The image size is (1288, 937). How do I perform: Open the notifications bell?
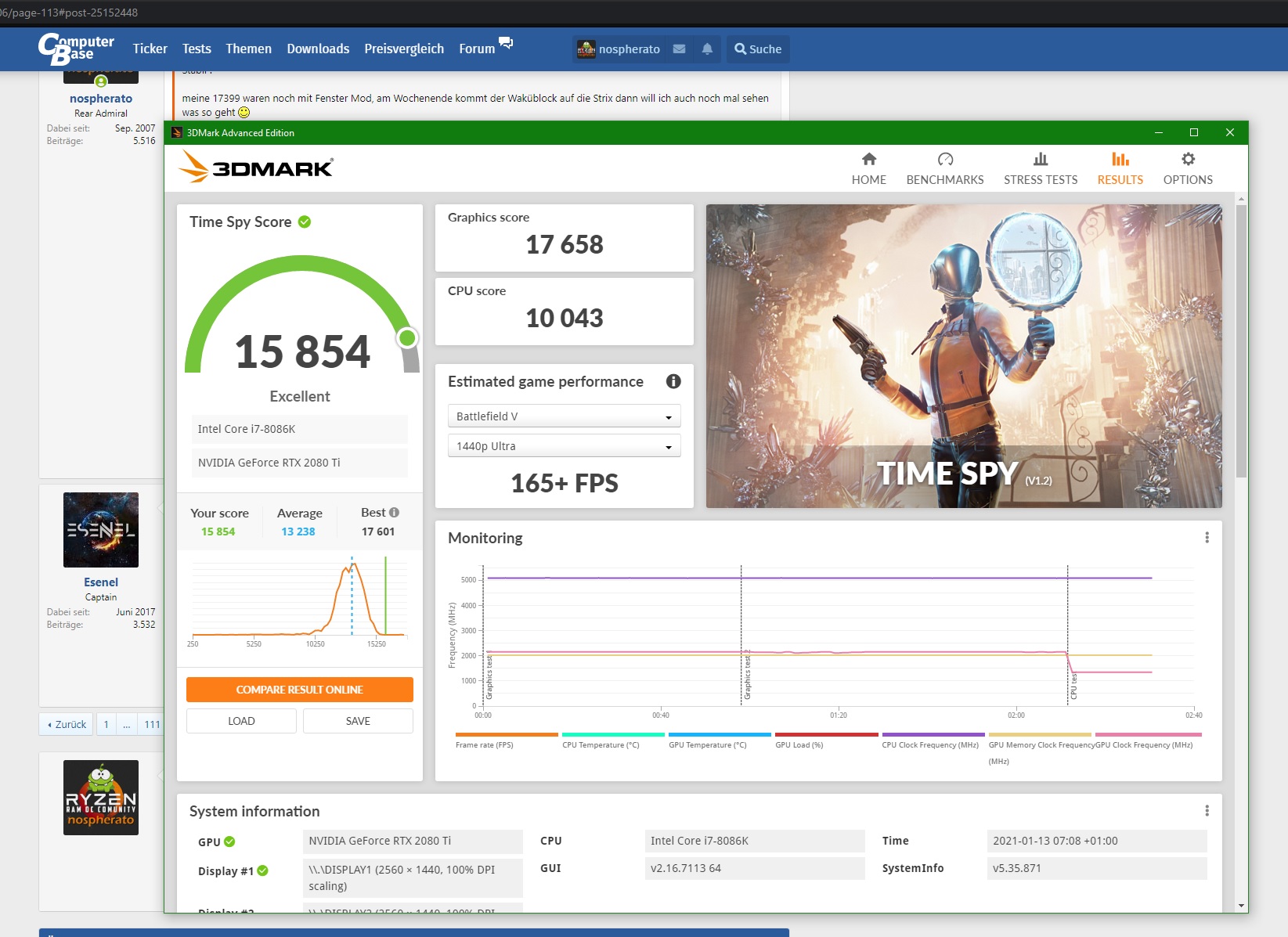click(x=707, y=49)
